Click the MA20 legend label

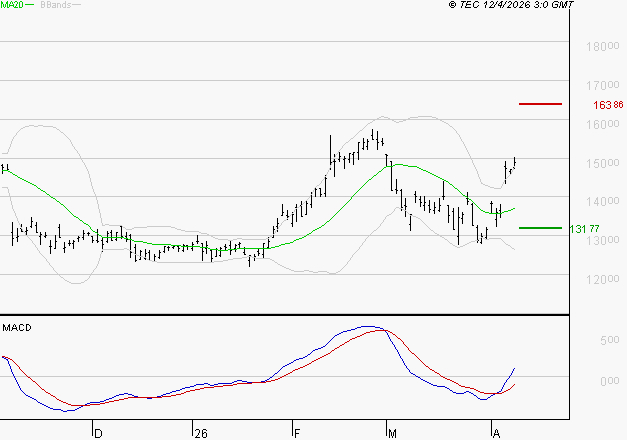click(13, 5)
